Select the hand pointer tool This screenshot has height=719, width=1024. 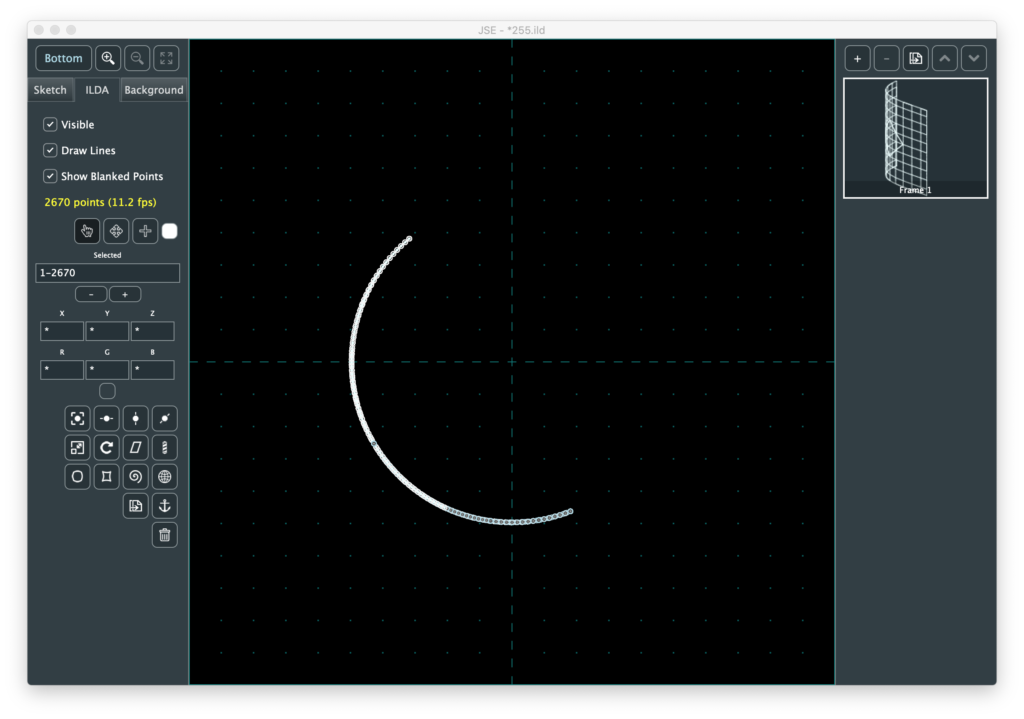click(x=87, y=231)
